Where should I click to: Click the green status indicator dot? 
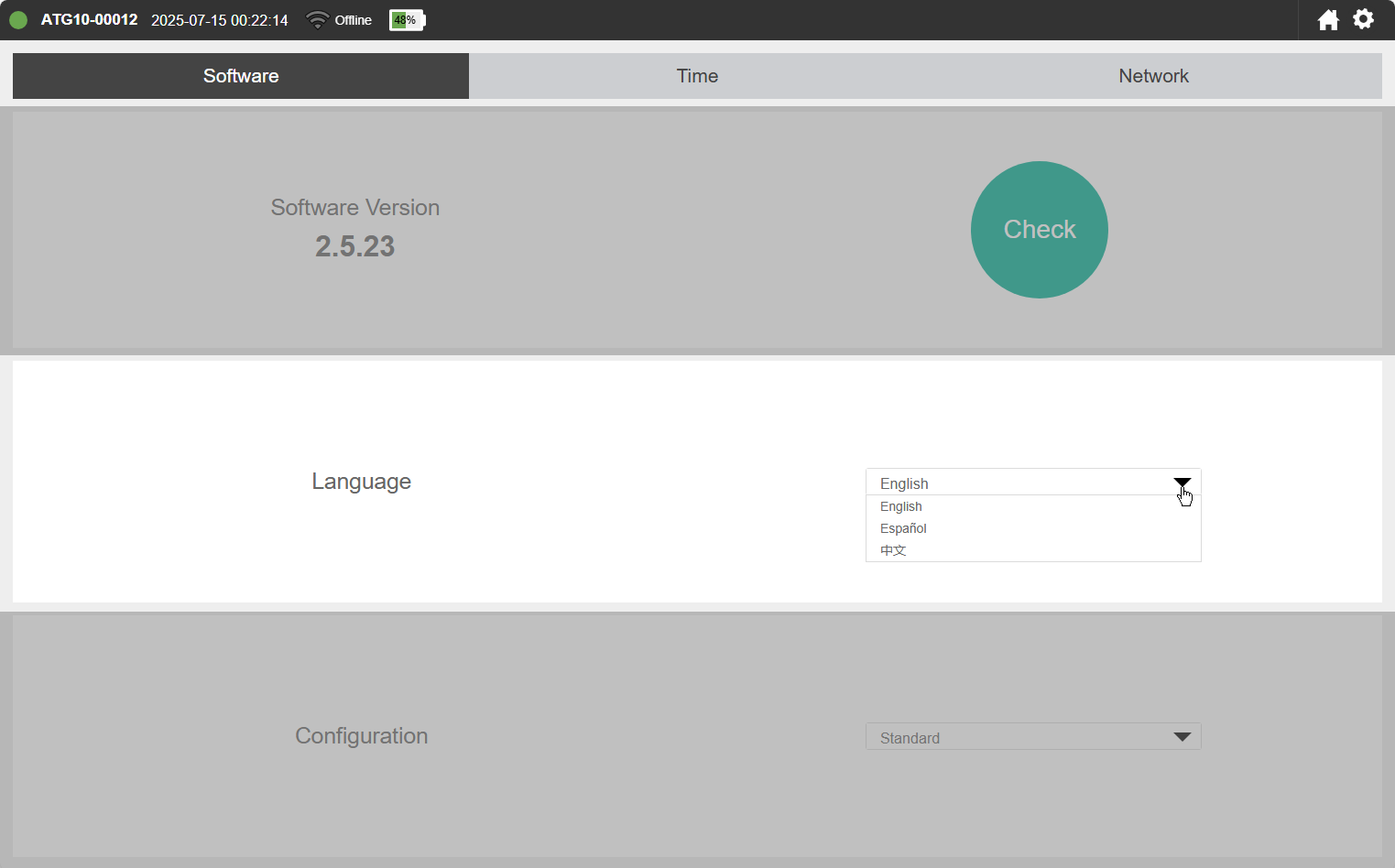(18, 20)
